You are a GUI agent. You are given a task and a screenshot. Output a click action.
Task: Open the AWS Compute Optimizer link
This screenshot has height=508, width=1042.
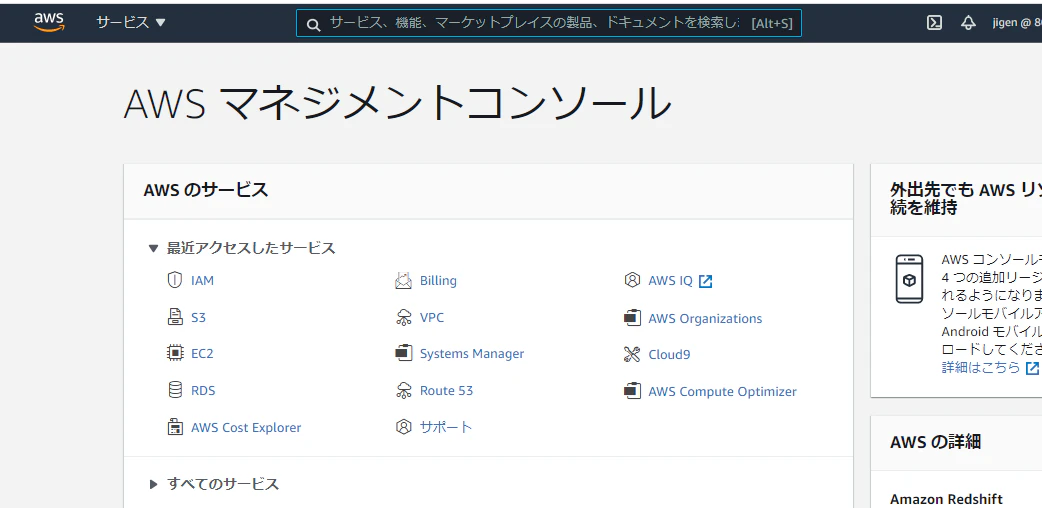722,392
